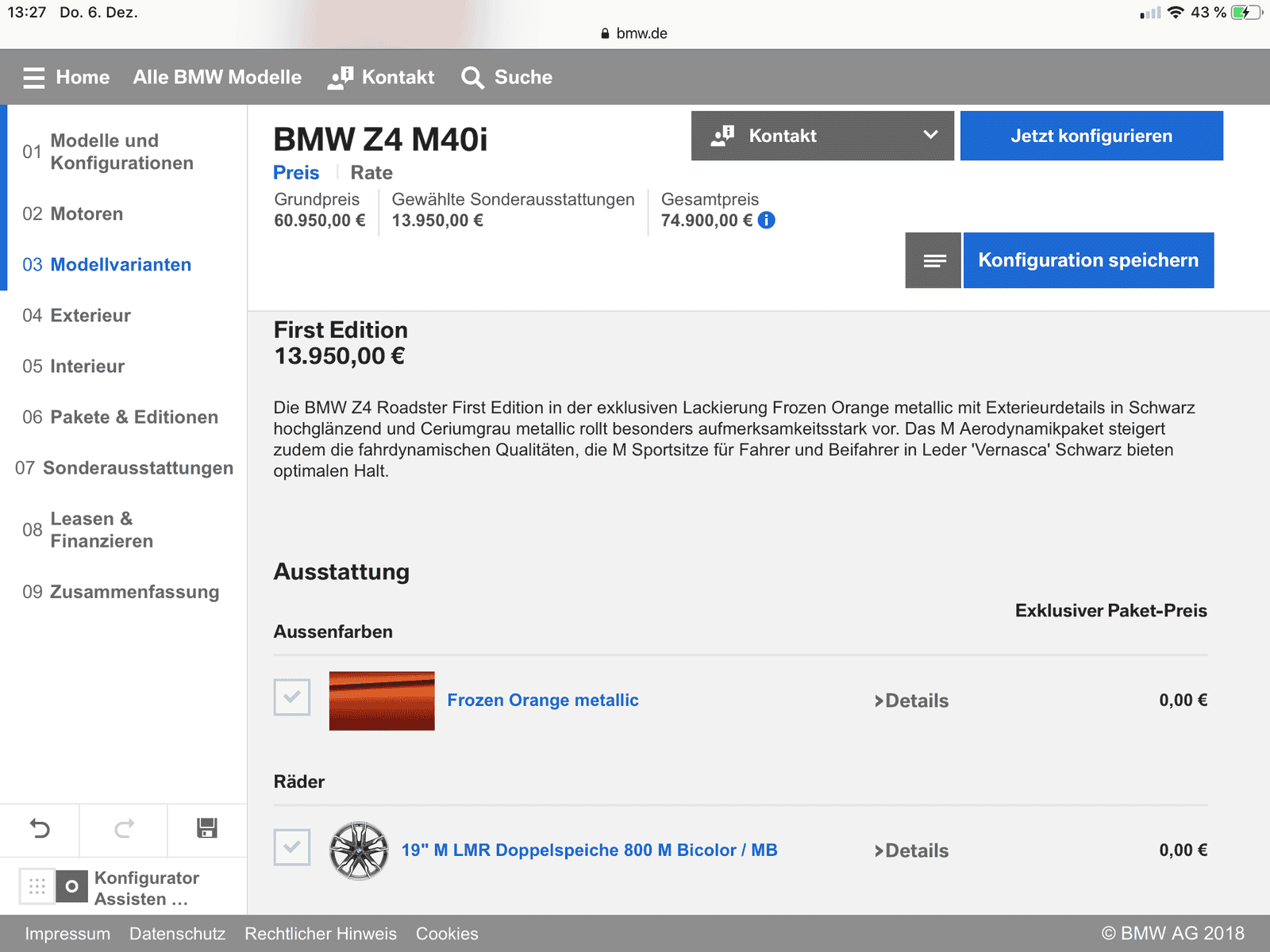
Task: Click the redo arrow icon
Action: [124, 829]
